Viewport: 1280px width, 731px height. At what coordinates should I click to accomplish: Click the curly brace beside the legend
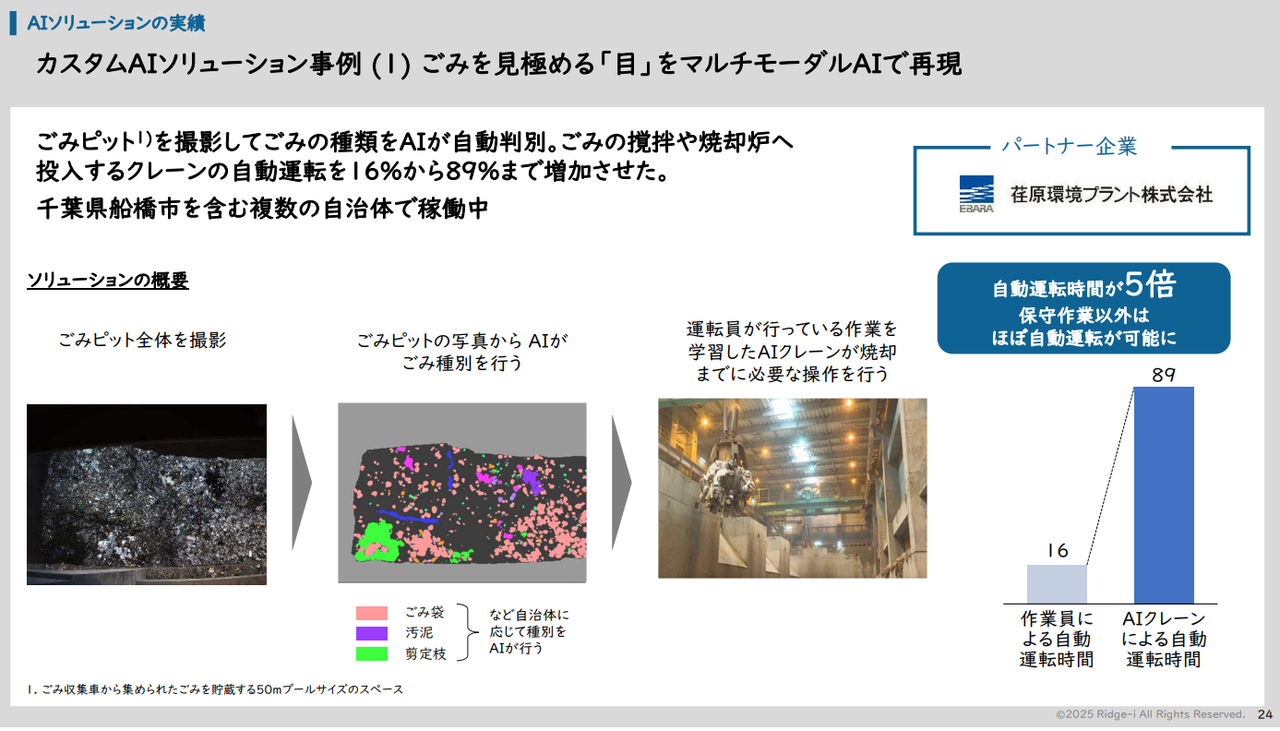[x=467, y=633]
